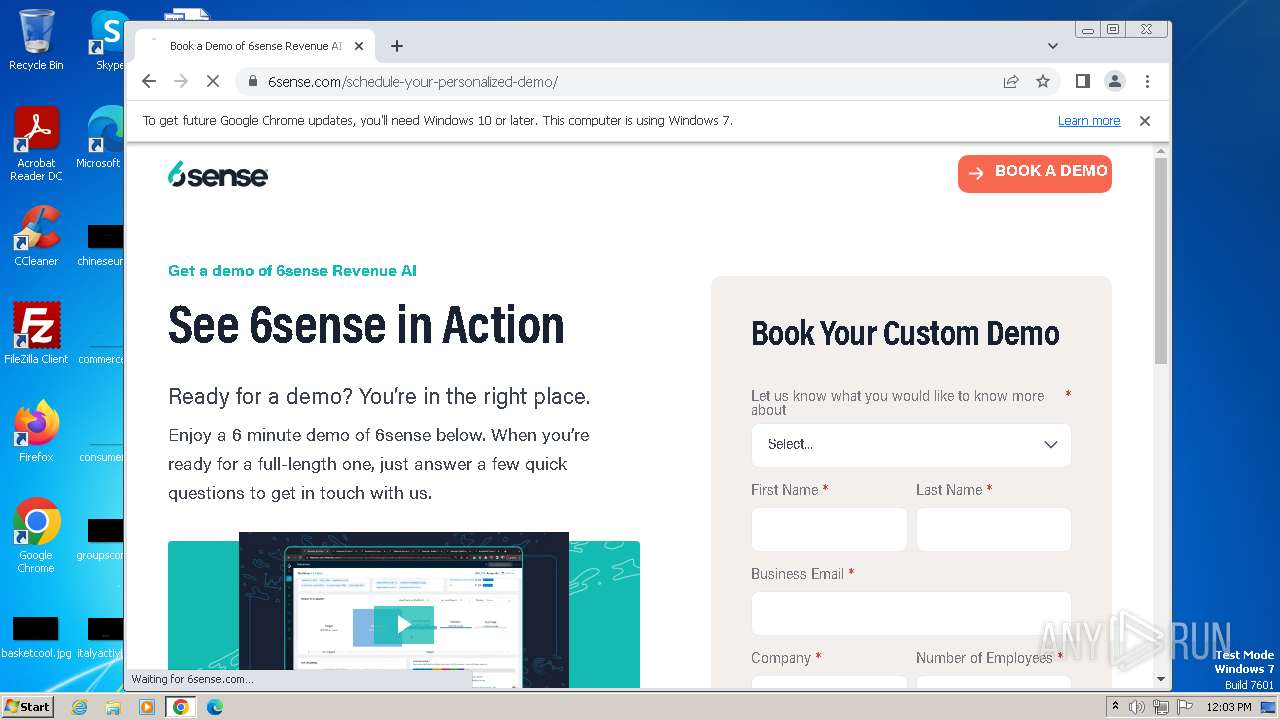Open Acrobat Reader DC desktop icon
Viewport: 1280px width, 720px height.
[36, 145]
